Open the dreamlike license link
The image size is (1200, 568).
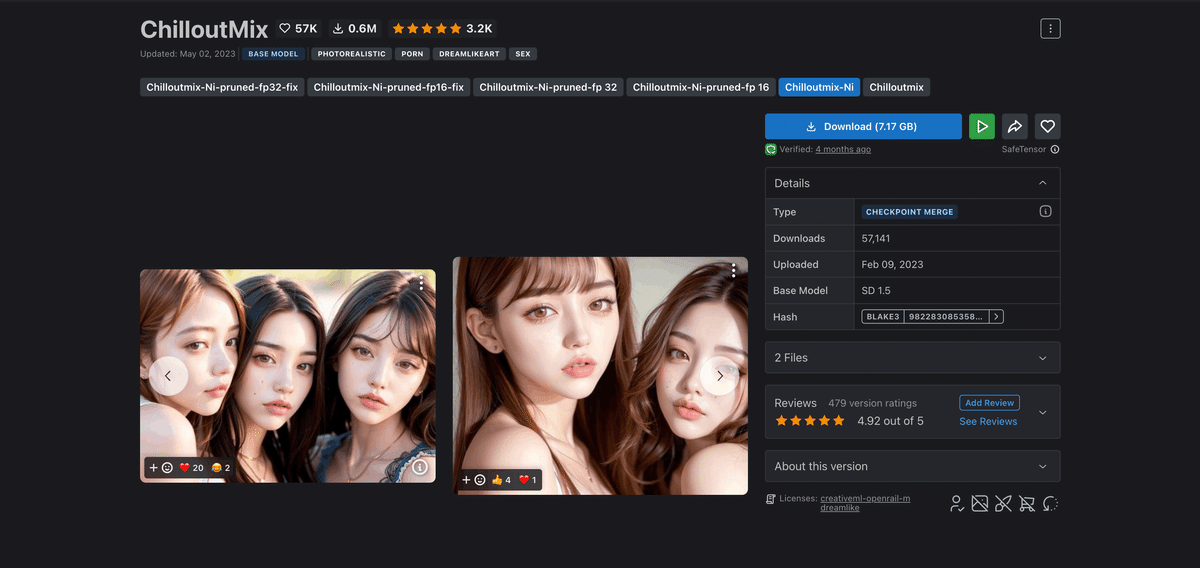click(x=840, y=508)
